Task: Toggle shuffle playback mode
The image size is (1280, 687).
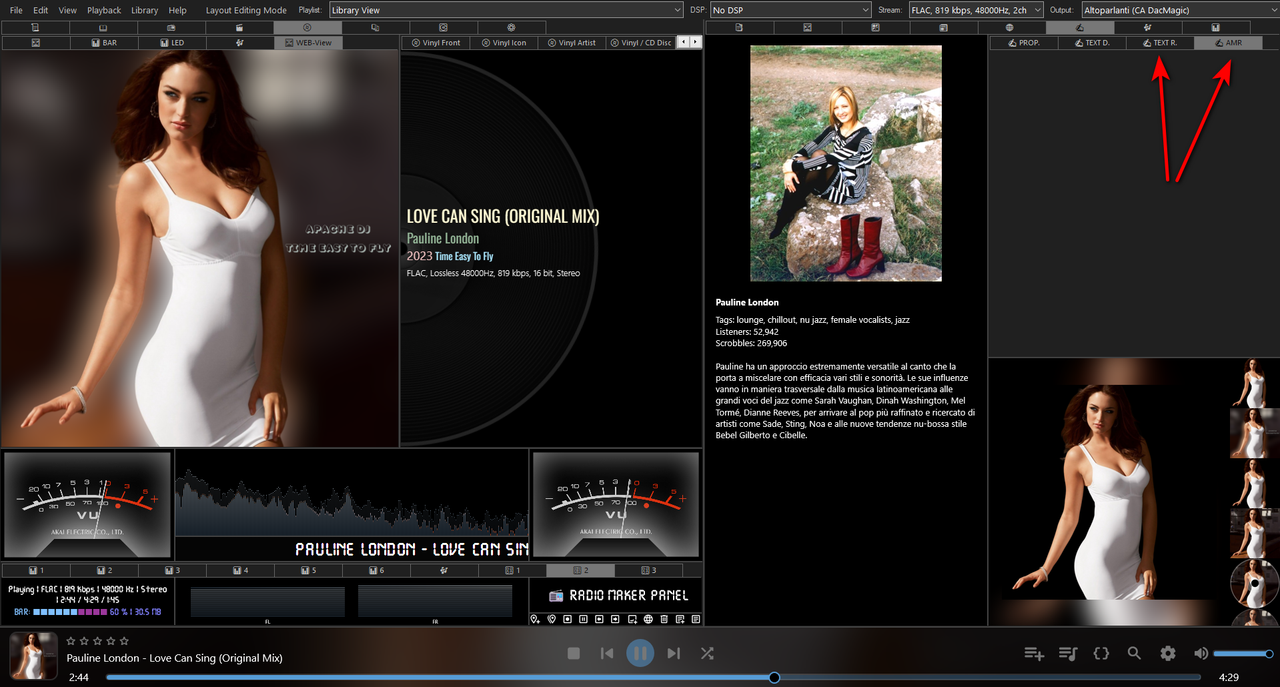Action: (x=707, y=653)
